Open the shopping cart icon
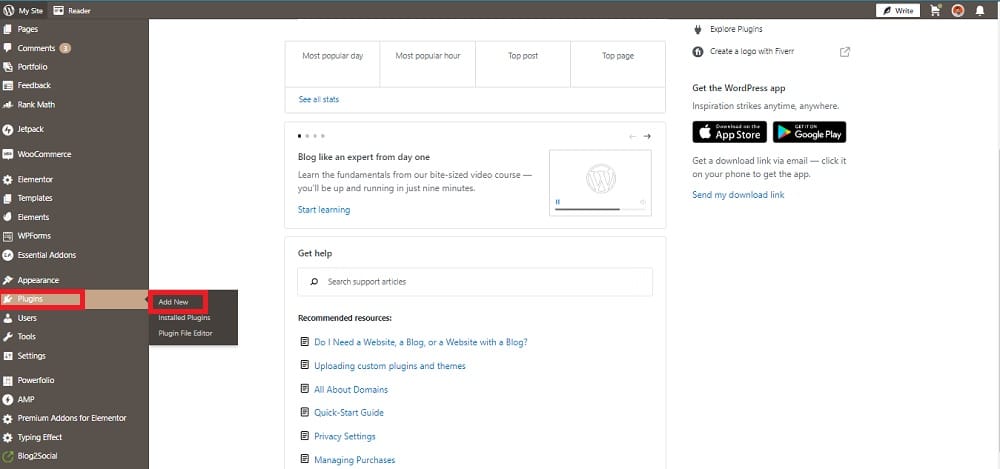The image size is (1000, 469). 936,11
